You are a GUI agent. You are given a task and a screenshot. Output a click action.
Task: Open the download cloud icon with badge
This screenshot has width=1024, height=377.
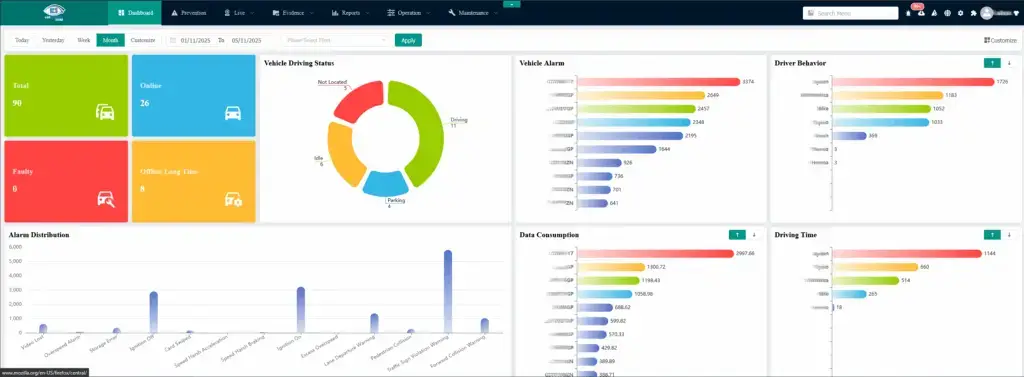click(921, 12)
